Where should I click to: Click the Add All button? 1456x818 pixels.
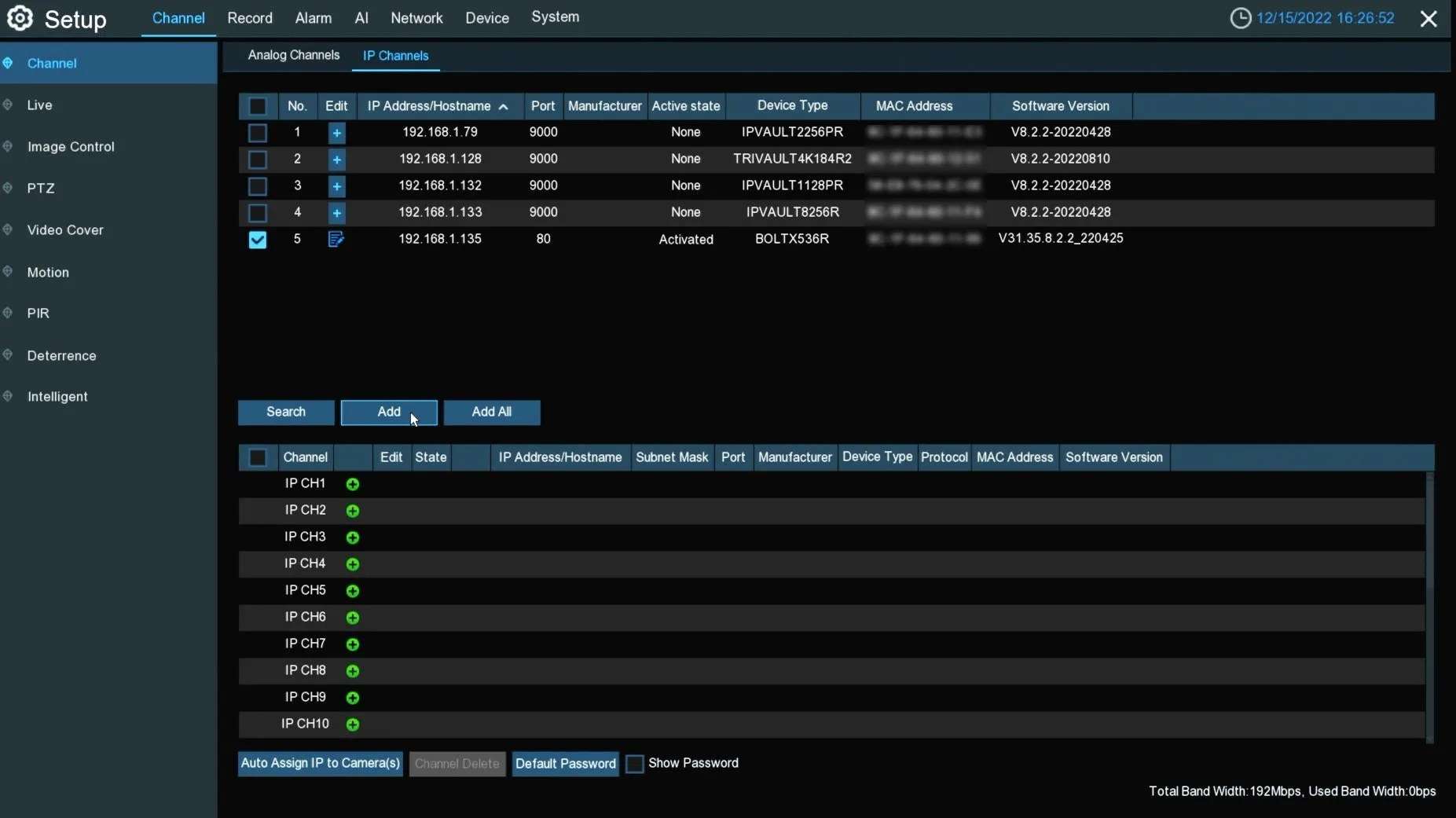491,412
